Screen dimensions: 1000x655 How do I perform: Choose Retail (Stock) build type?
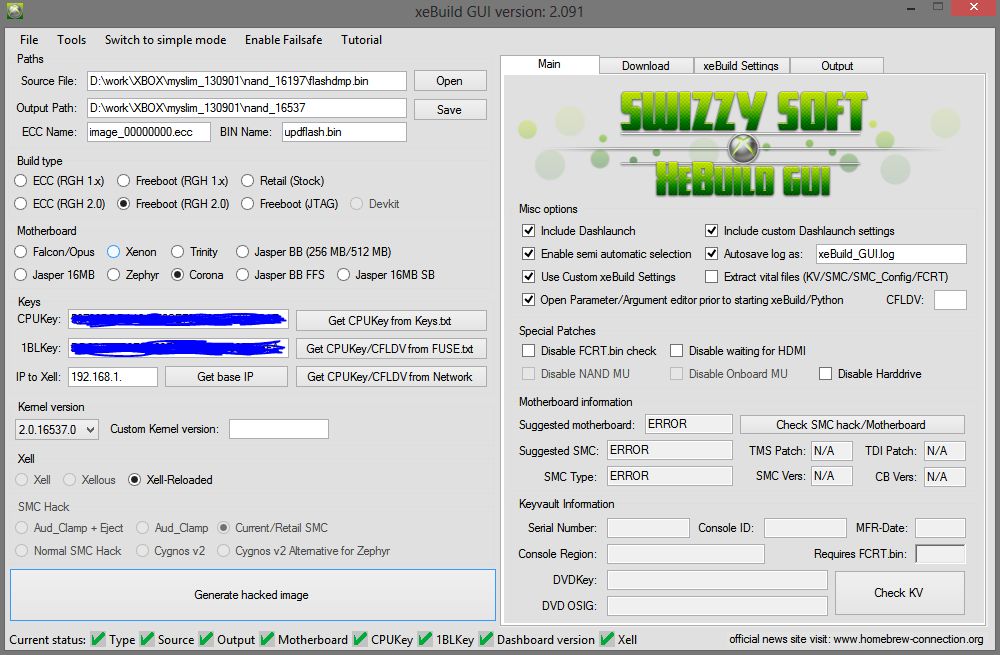point(248,181)
